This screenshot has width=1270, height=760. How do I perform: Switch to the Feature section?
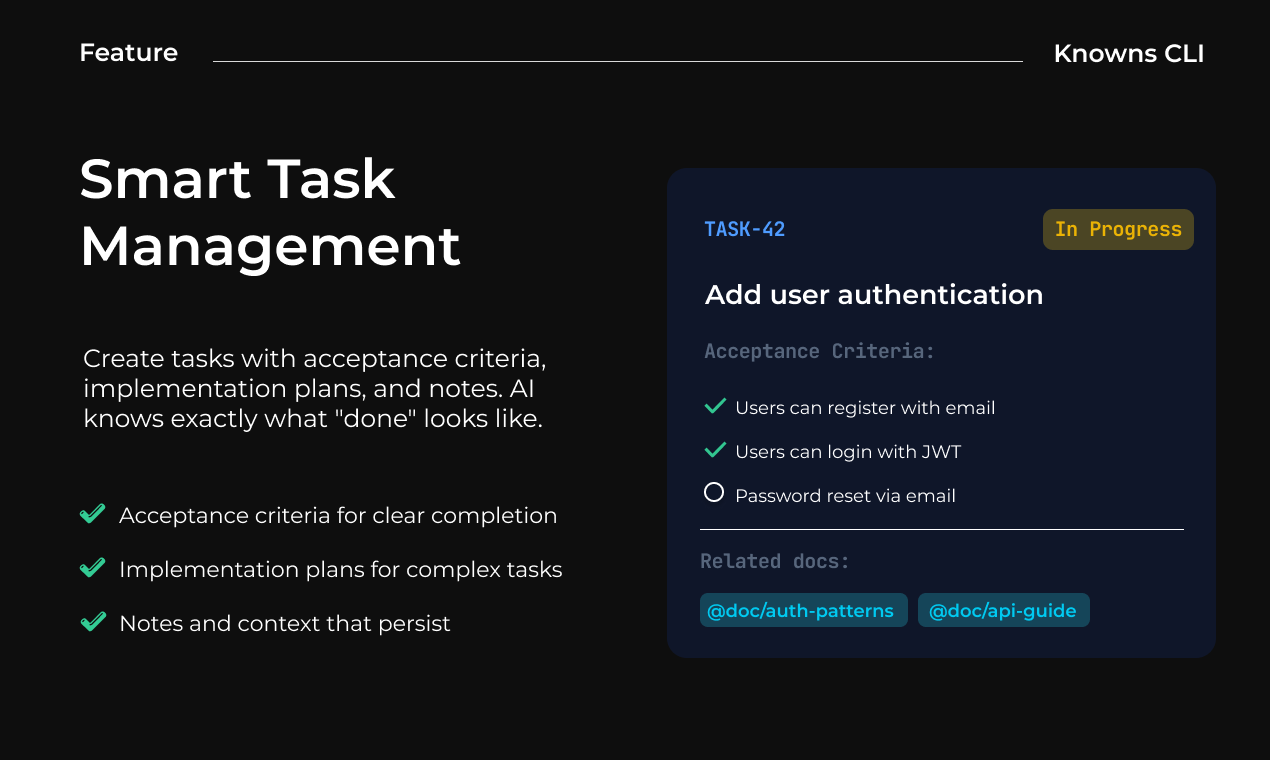[x=128, y=52]
